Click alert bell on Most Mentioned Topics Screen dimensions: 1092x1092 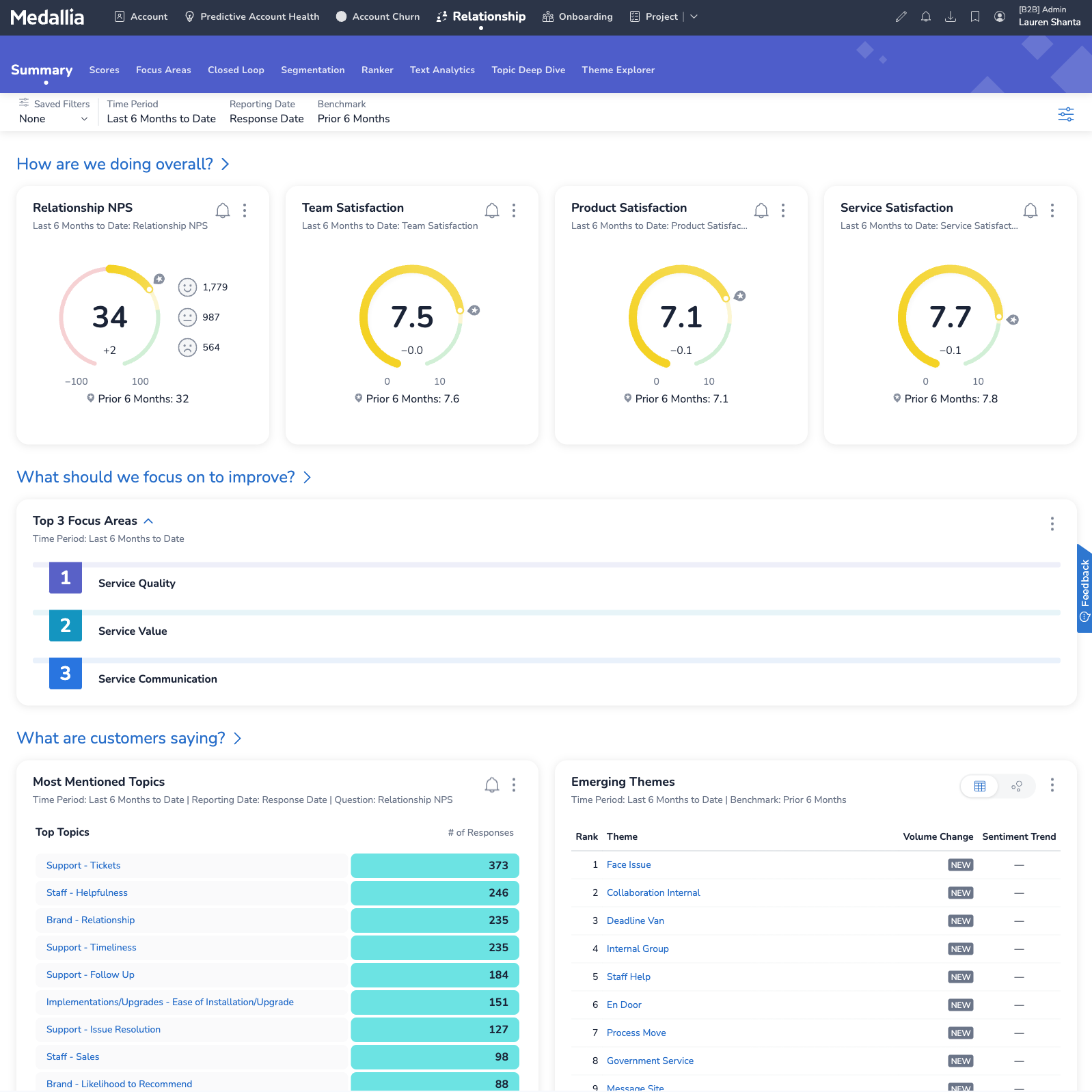(492, 785)
